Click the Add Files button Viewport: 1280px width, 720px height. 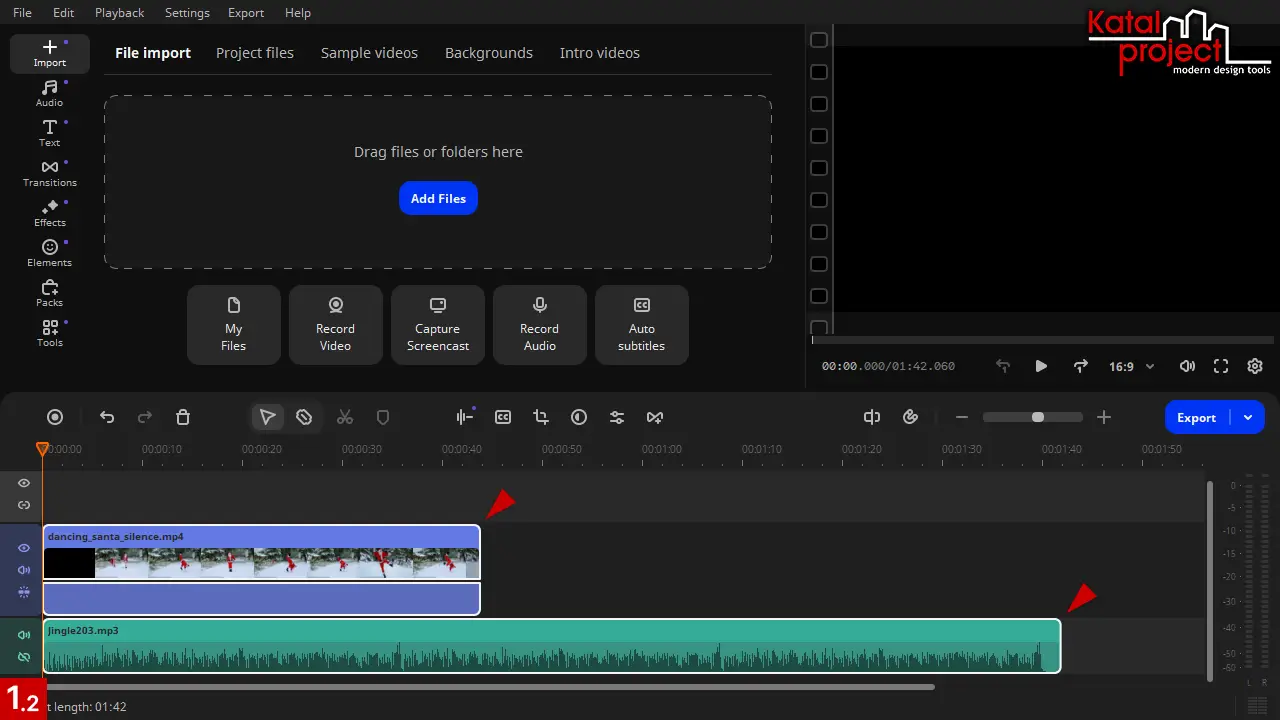(x=438, y=198)
